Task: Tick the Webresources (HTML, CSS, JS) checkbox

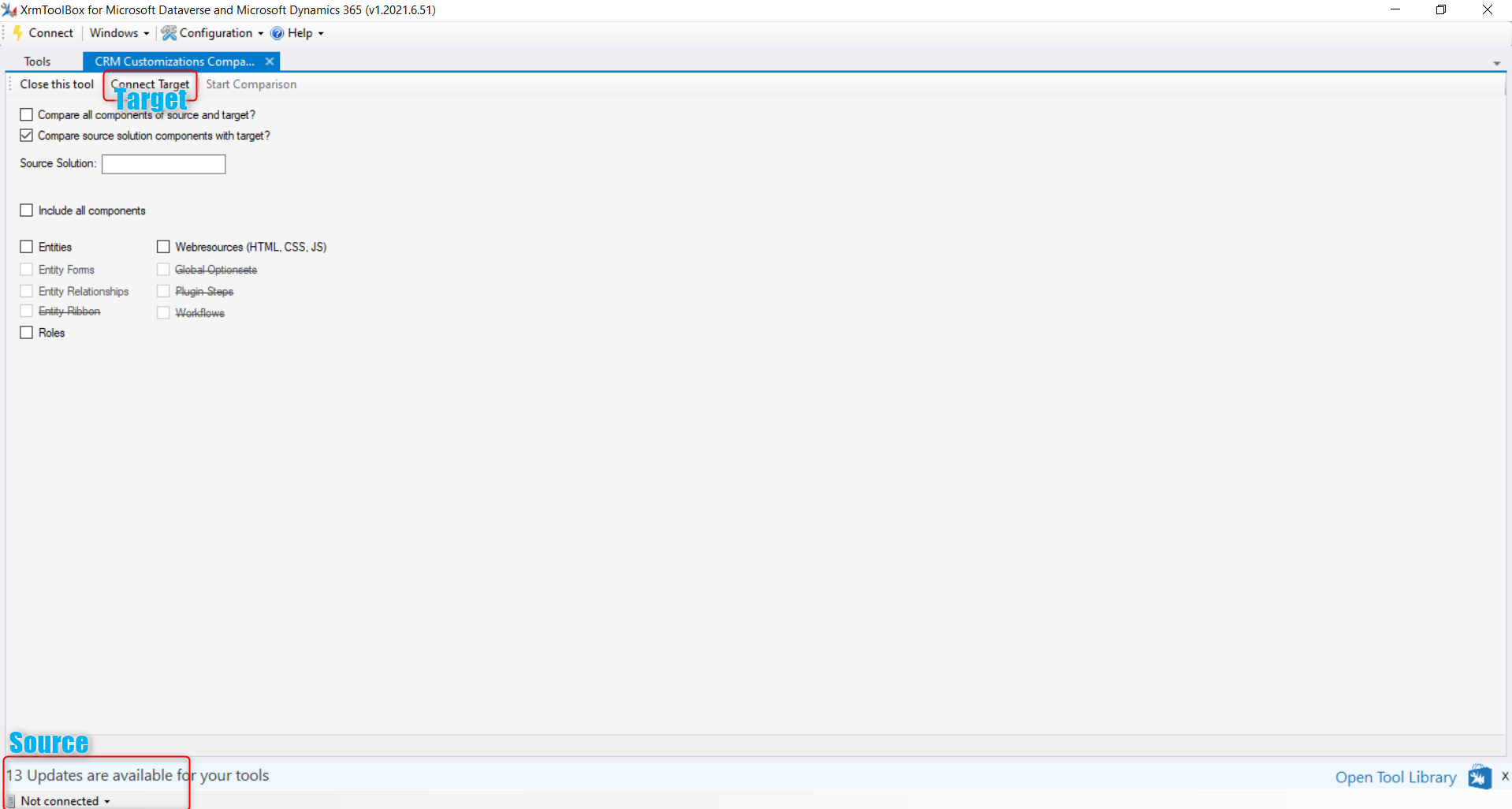Action: [x=163, y=247]
